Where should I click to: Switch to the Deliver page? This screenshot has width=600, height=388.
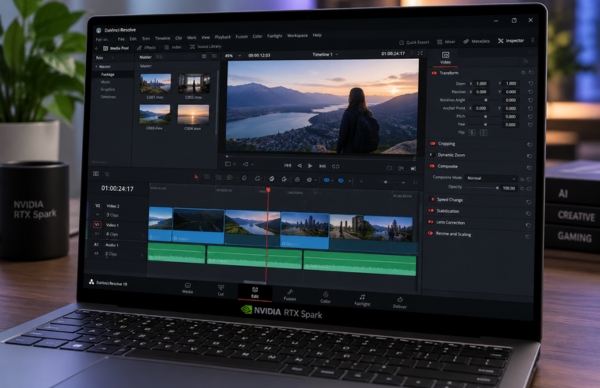(x=399, y=303)
